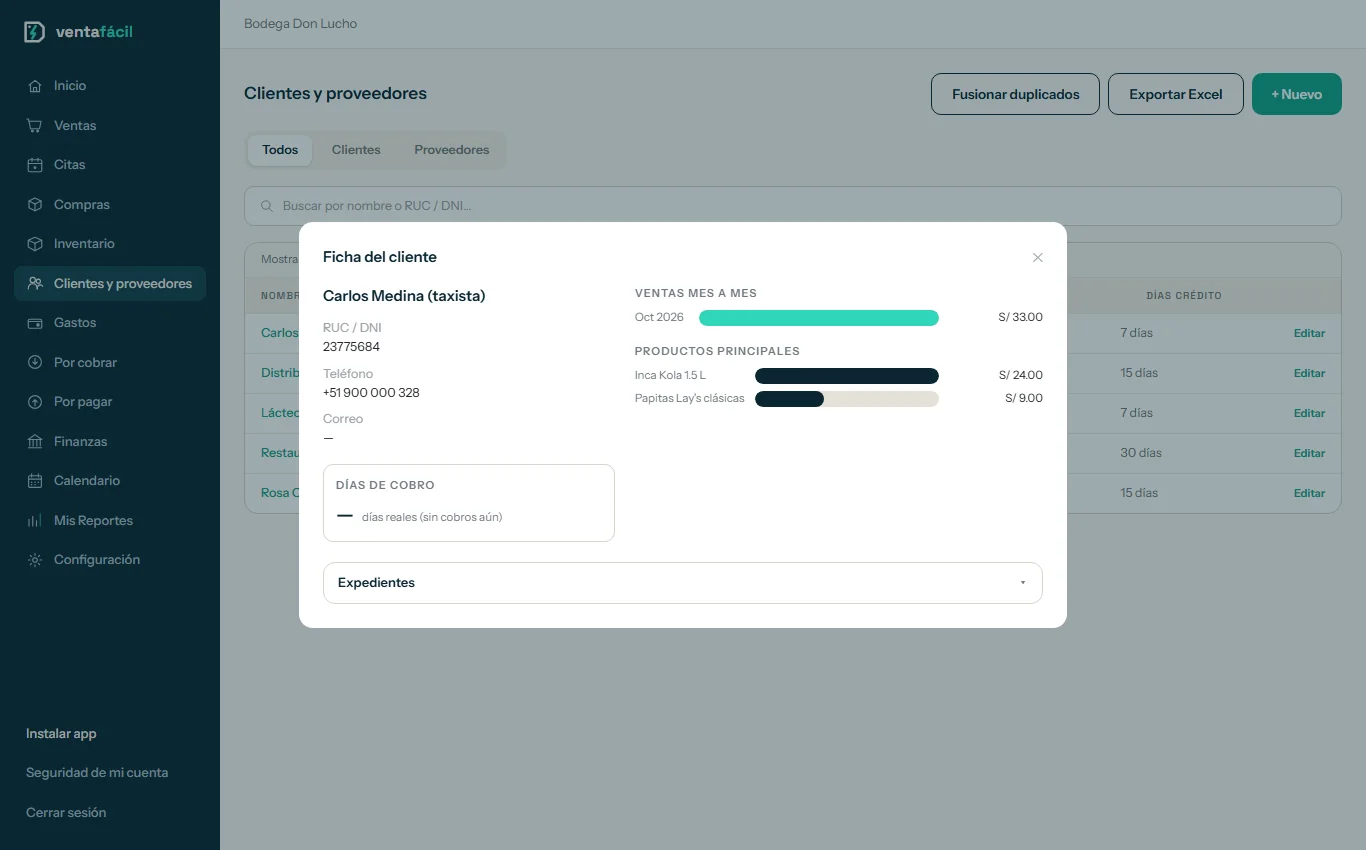Add a new contact with + Nuevo
The width and height of the screenshot is (1366, 850).
(1297, 94)
